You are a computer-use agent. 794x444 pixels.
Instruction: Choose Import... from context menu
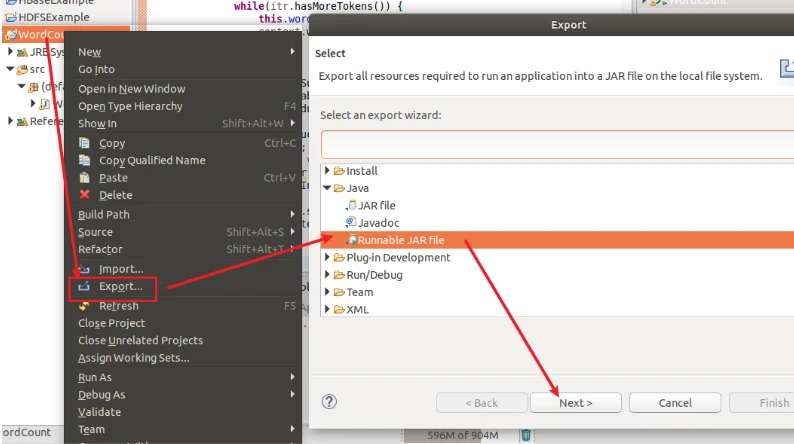(x=120, y=269)
